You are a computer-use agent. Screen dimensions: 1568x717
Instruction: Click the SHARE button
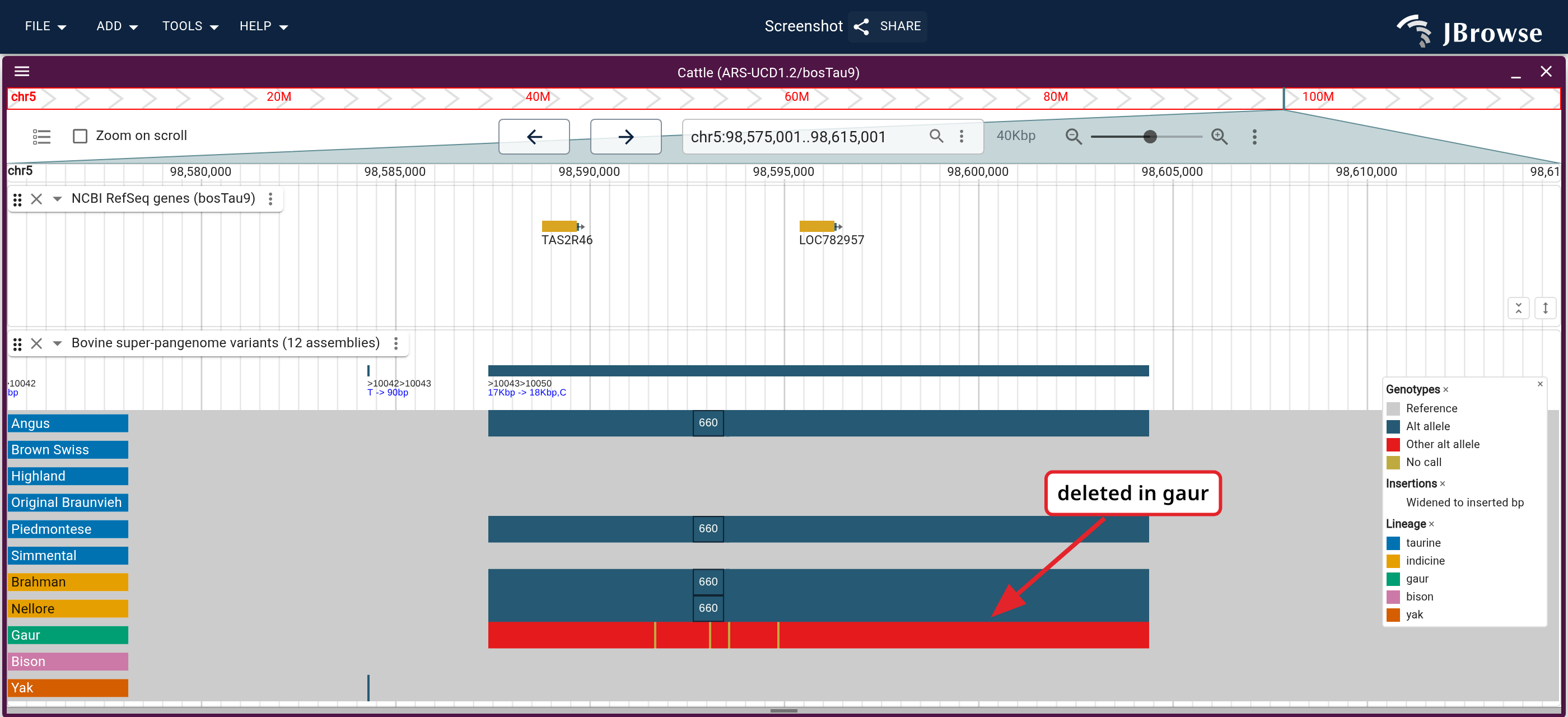coord(888,26)
